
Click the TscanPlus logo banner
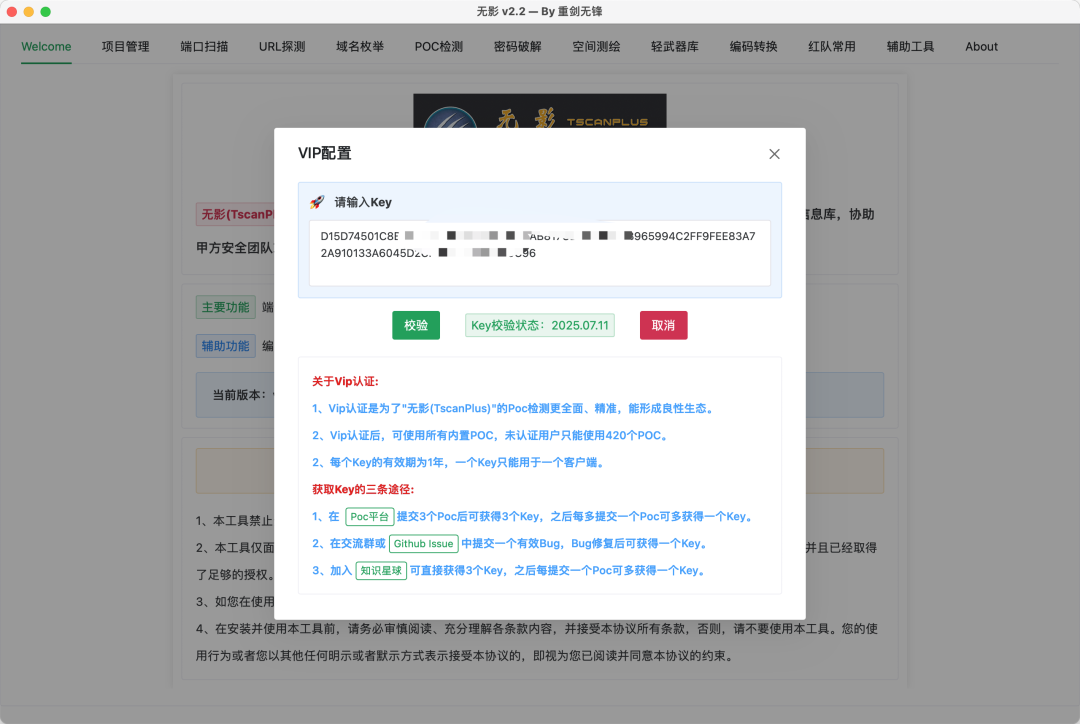tap(539, 111)
